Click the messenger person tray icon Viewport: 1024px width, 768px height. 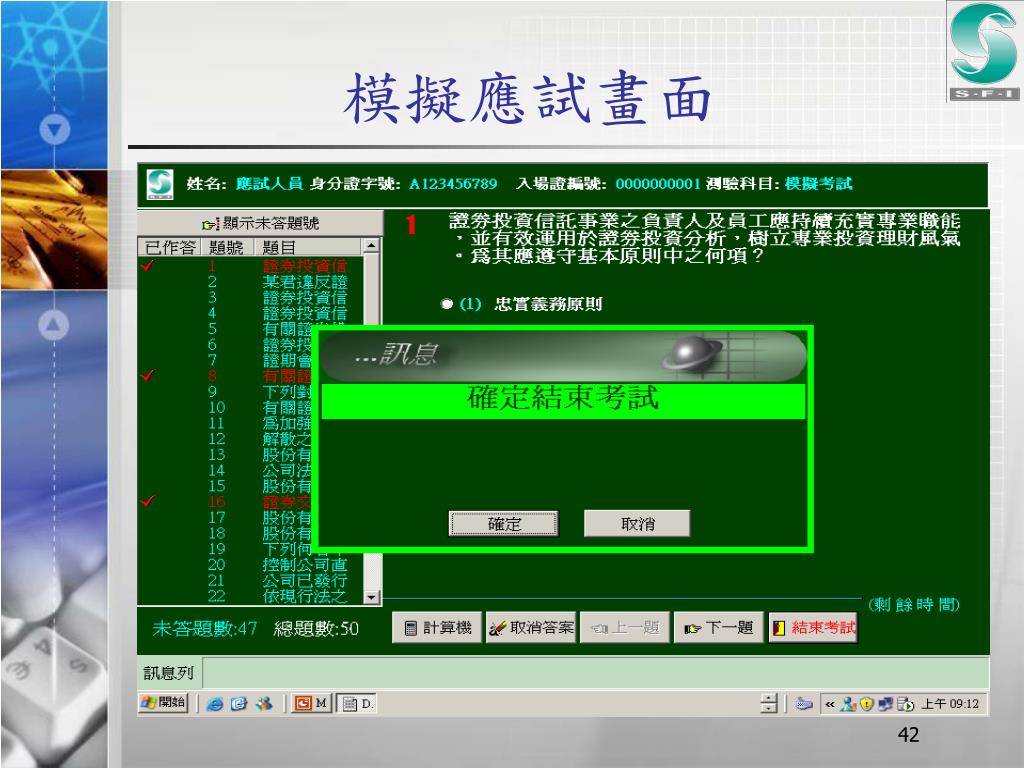(848, 704)
